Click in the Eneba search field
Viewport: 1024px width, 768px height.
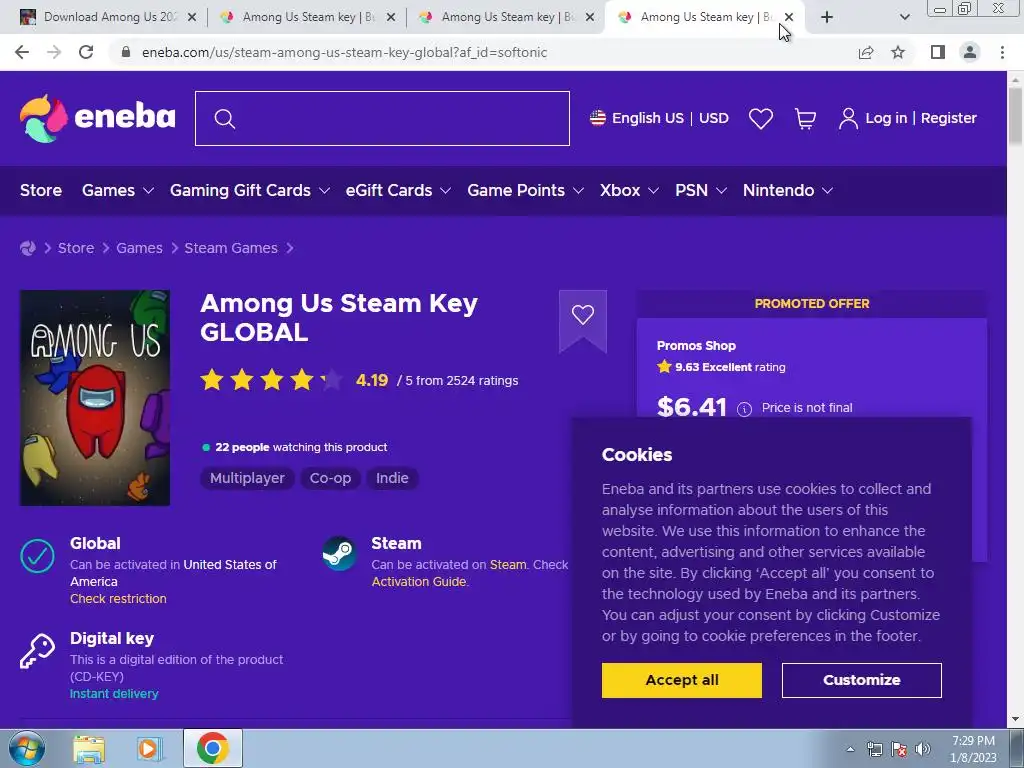tap(382, 118)
